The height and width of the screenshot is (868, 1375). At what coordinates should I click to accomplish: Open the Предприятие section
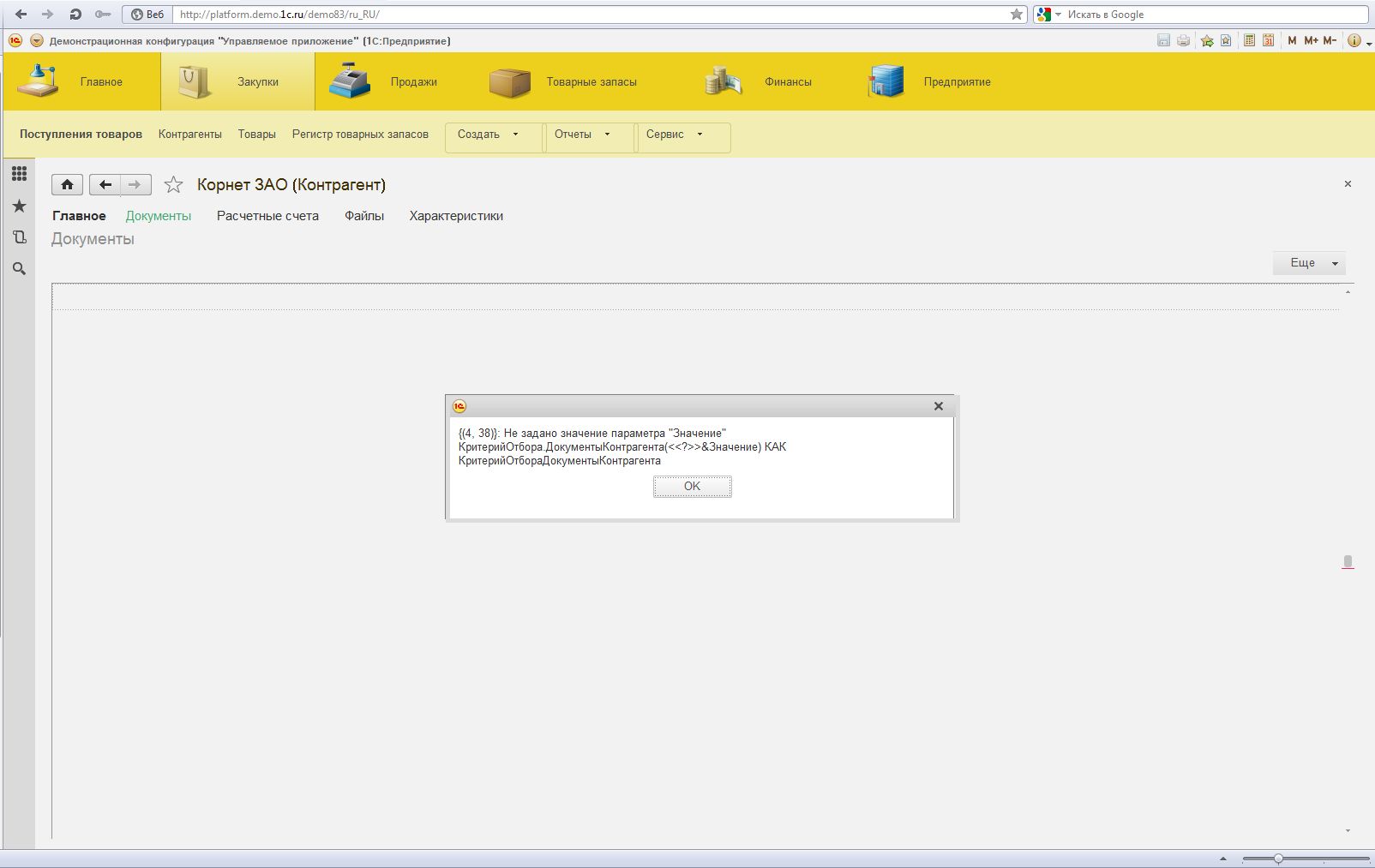click(928, 81)
